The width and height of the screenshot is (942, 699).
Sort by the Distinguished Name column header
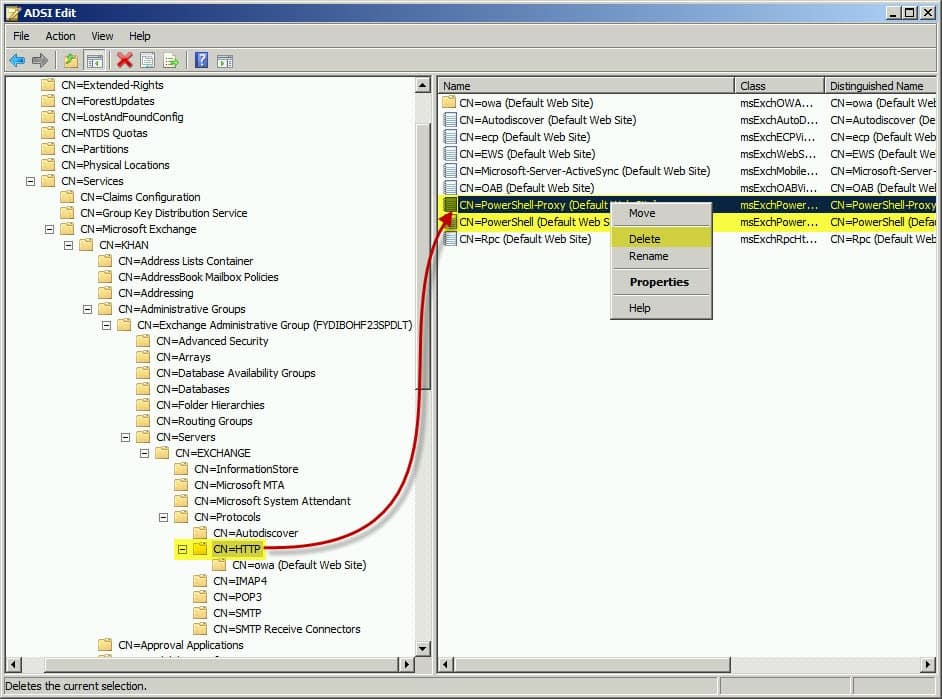point(880,86)
